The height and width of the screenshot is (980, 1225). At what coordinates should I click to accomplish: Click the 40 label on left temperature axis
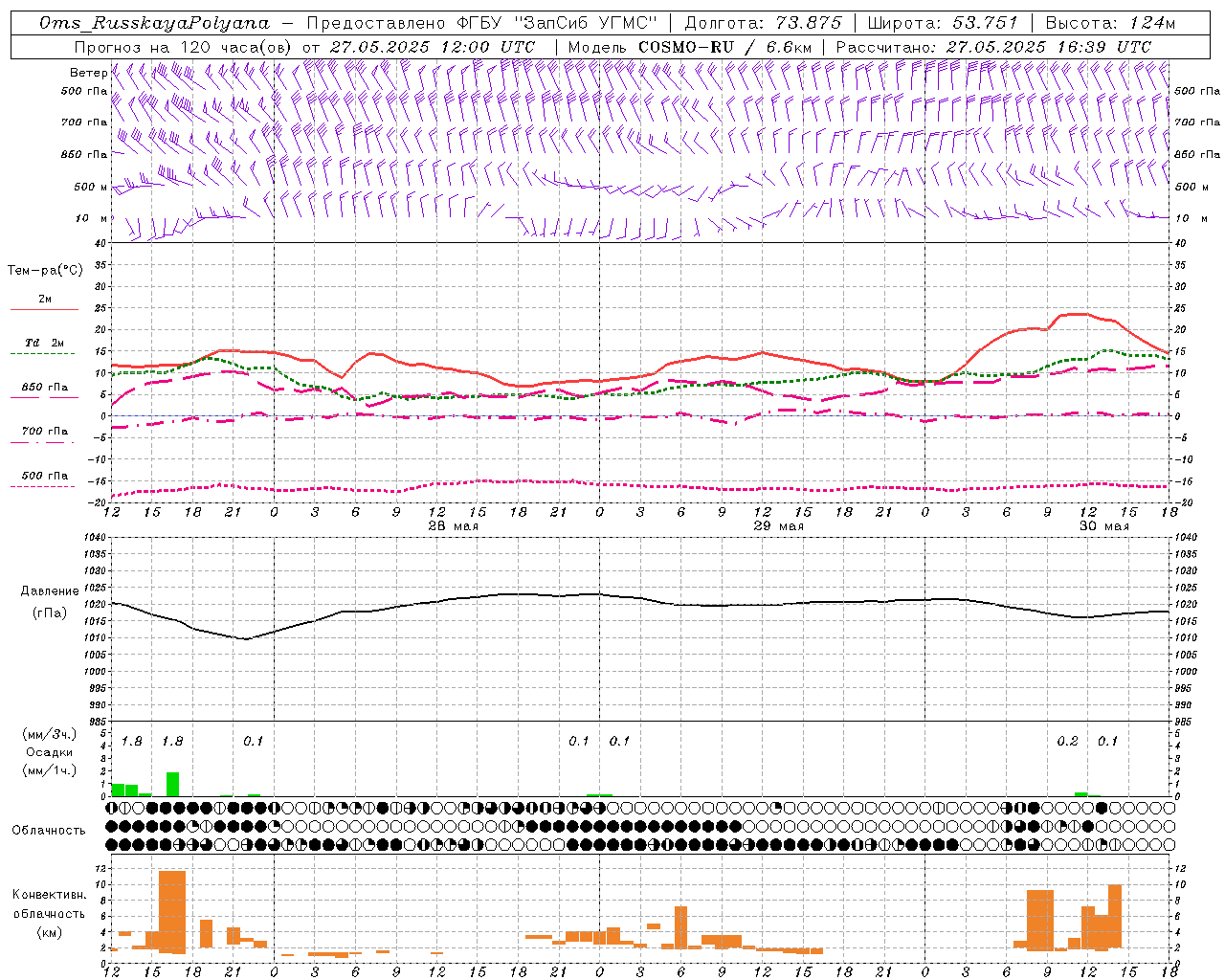[100, 243]
